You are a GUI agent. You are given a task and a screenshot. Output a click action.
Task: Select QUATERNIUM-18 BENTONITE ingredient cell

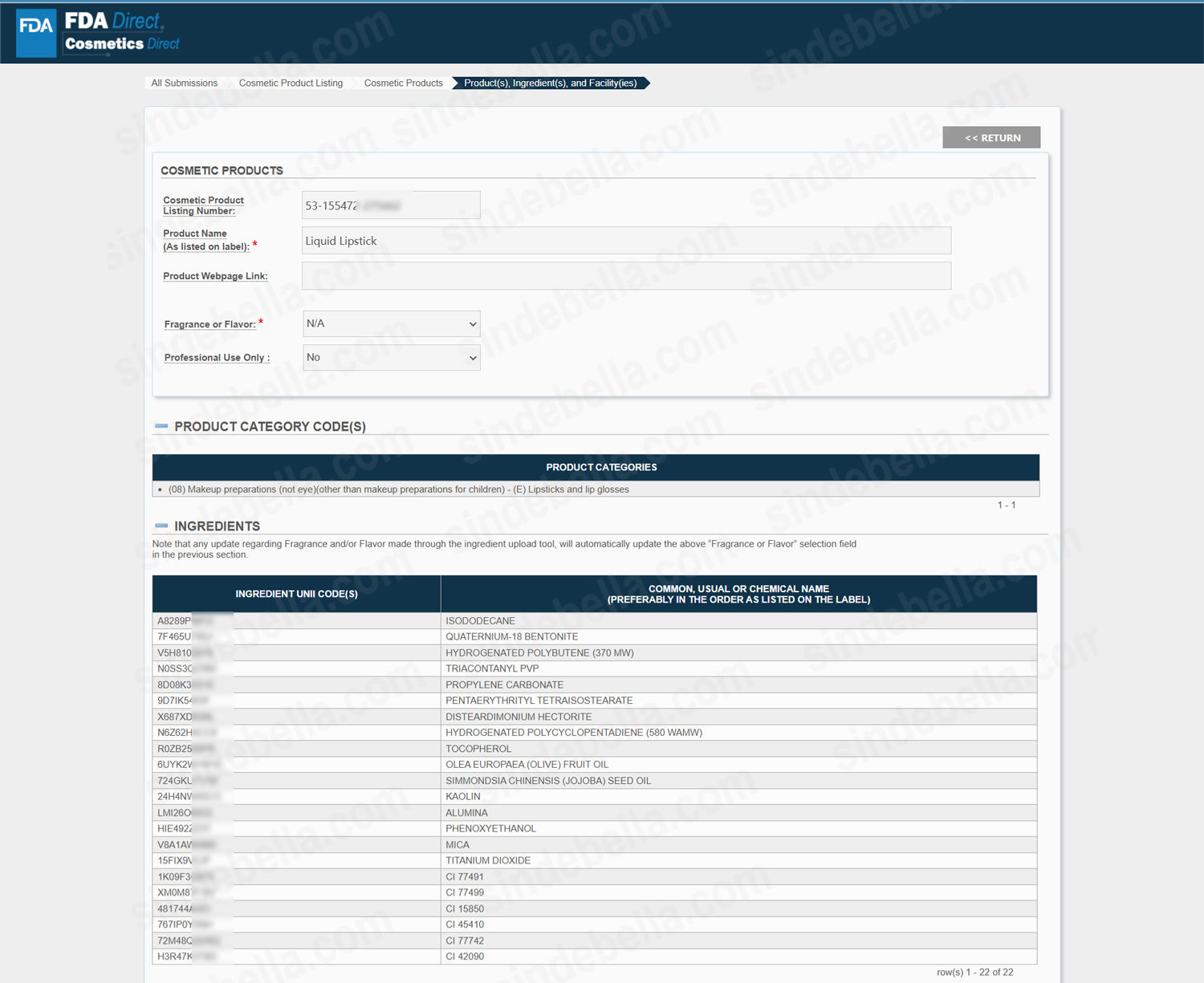point(738,637)
